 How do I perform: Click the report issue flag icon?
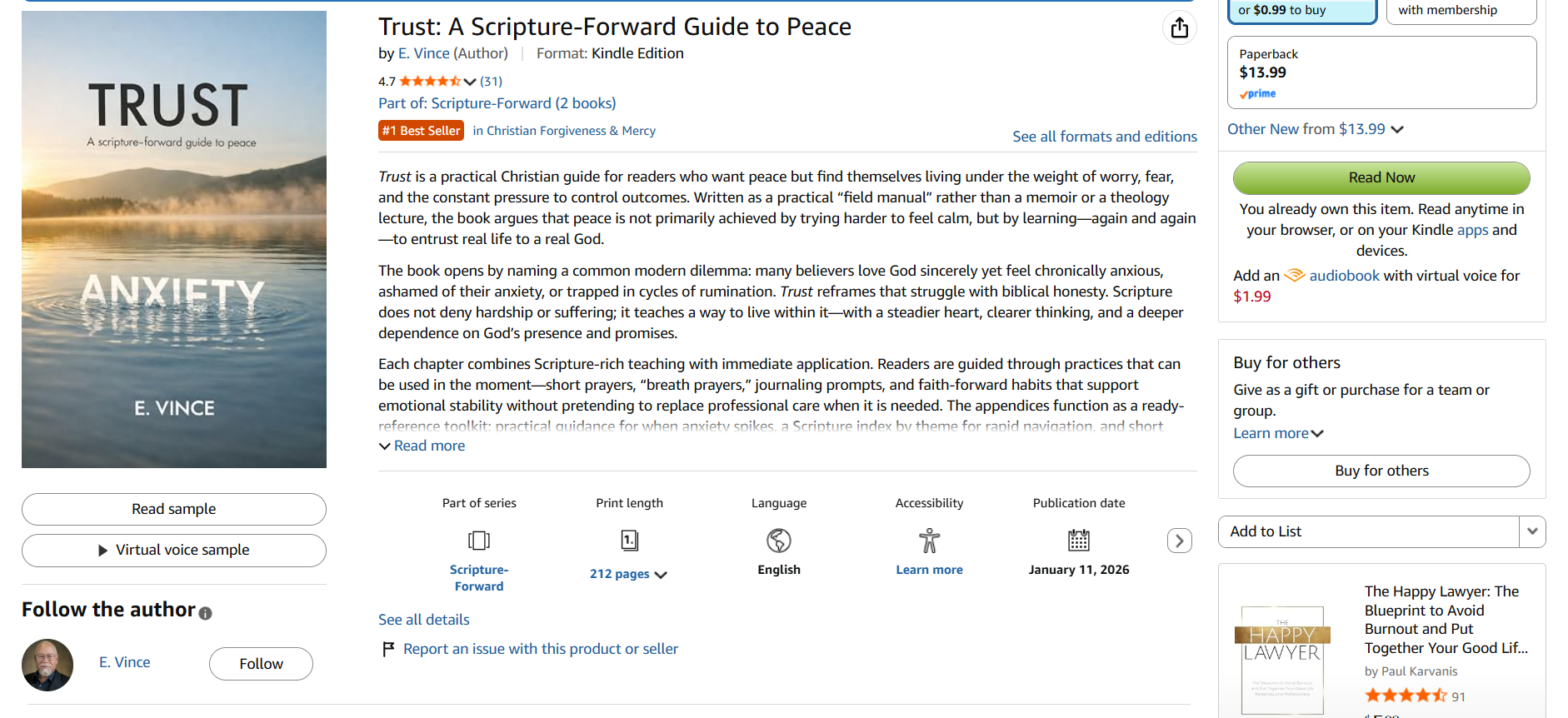[388, 649]
